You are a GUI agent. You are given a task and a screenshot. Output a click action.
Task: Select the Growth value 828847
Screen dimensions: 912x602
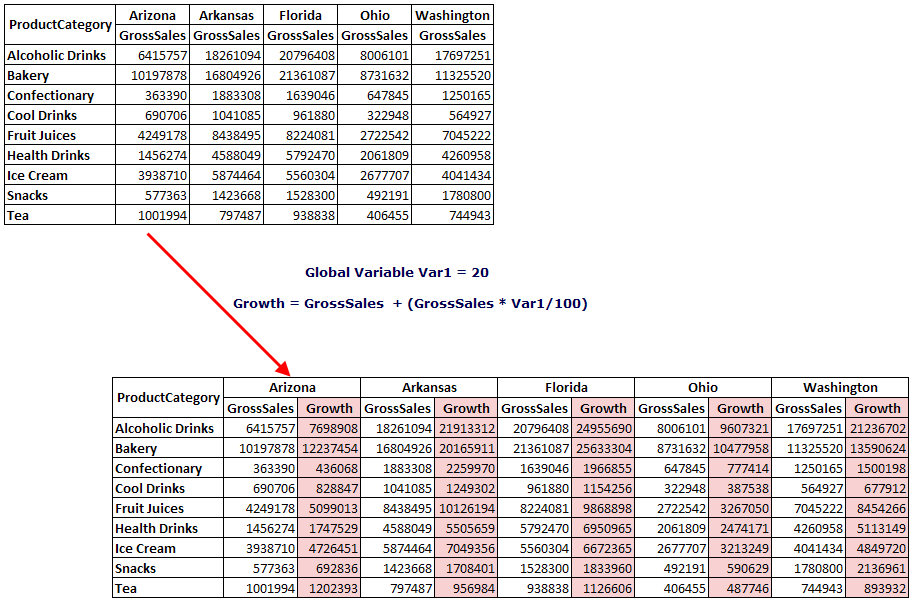pos(329,489)
